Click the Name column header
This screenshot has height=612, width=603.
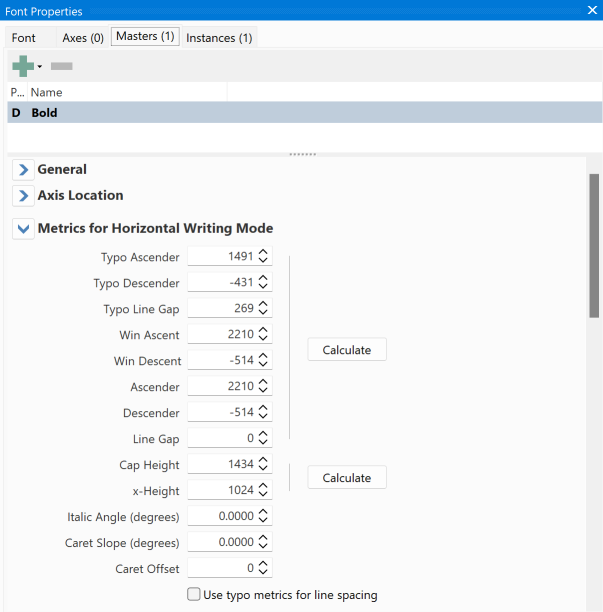coord(47,92)
